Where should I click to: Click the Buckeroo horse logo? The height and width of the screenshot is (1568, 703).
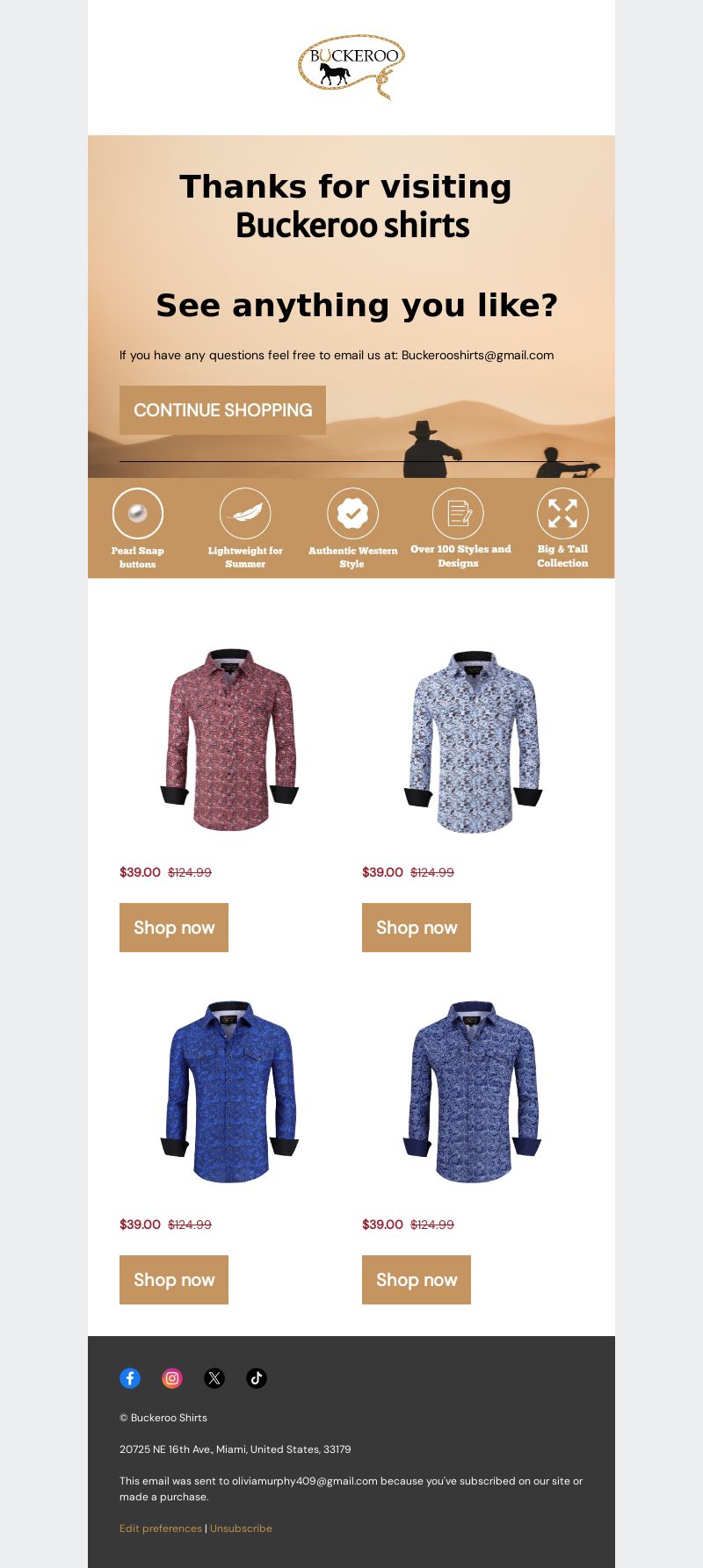tap(351, 67)
